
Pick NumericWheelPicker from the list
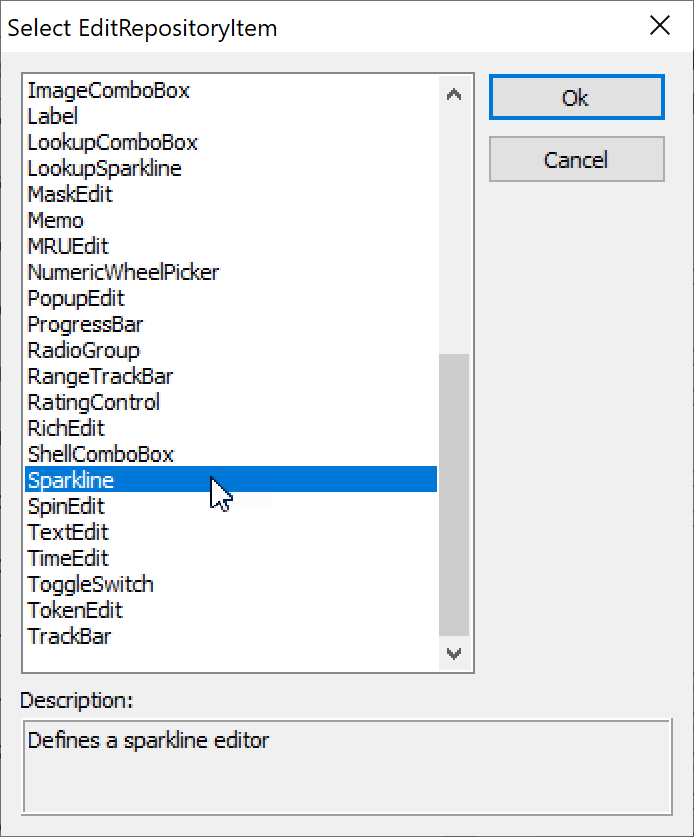123,272
